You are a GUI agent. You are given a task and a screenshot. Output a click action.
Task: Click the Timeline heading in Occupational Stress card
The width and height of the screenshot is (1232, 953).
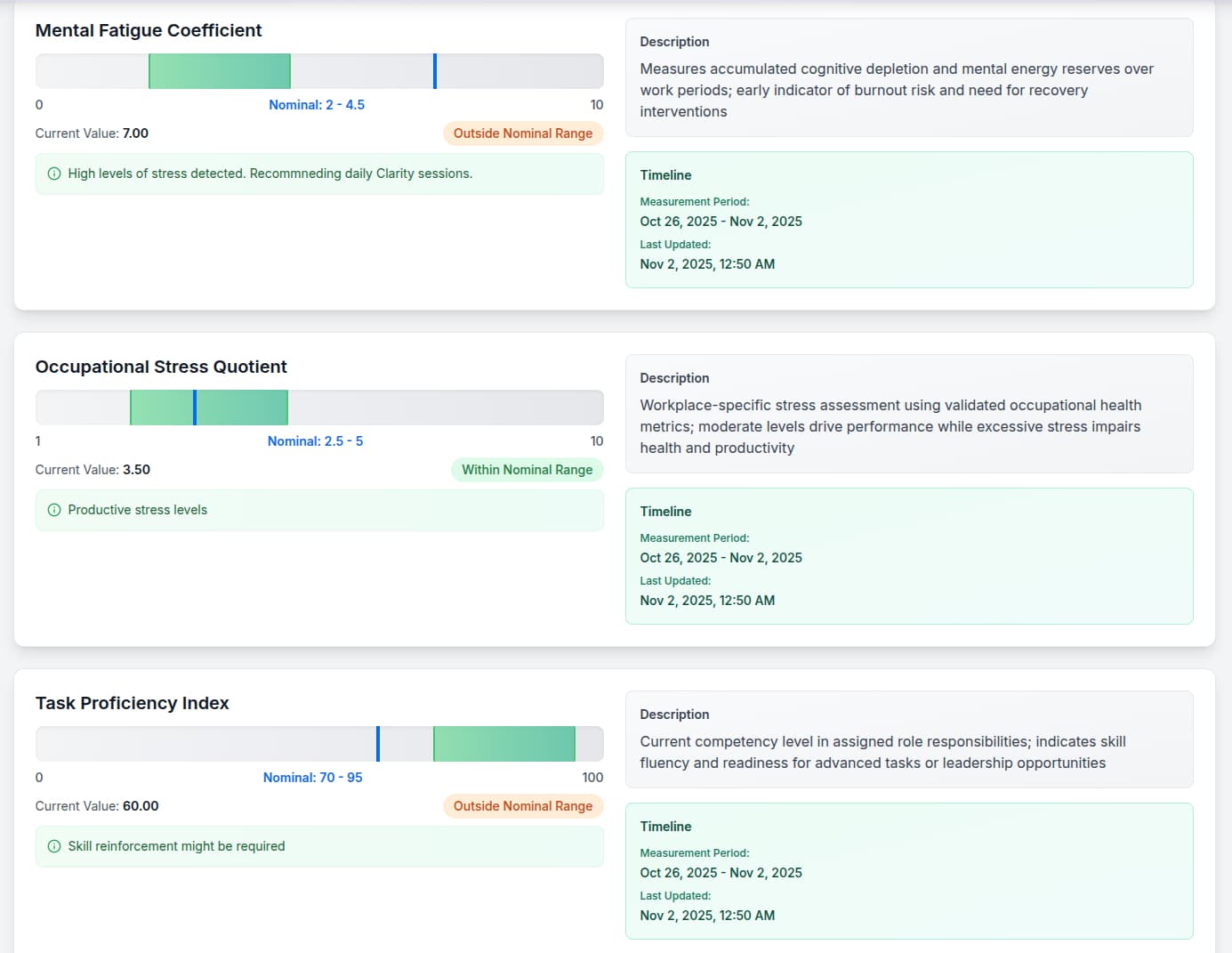pyautogui.click(x=665, y=512)
